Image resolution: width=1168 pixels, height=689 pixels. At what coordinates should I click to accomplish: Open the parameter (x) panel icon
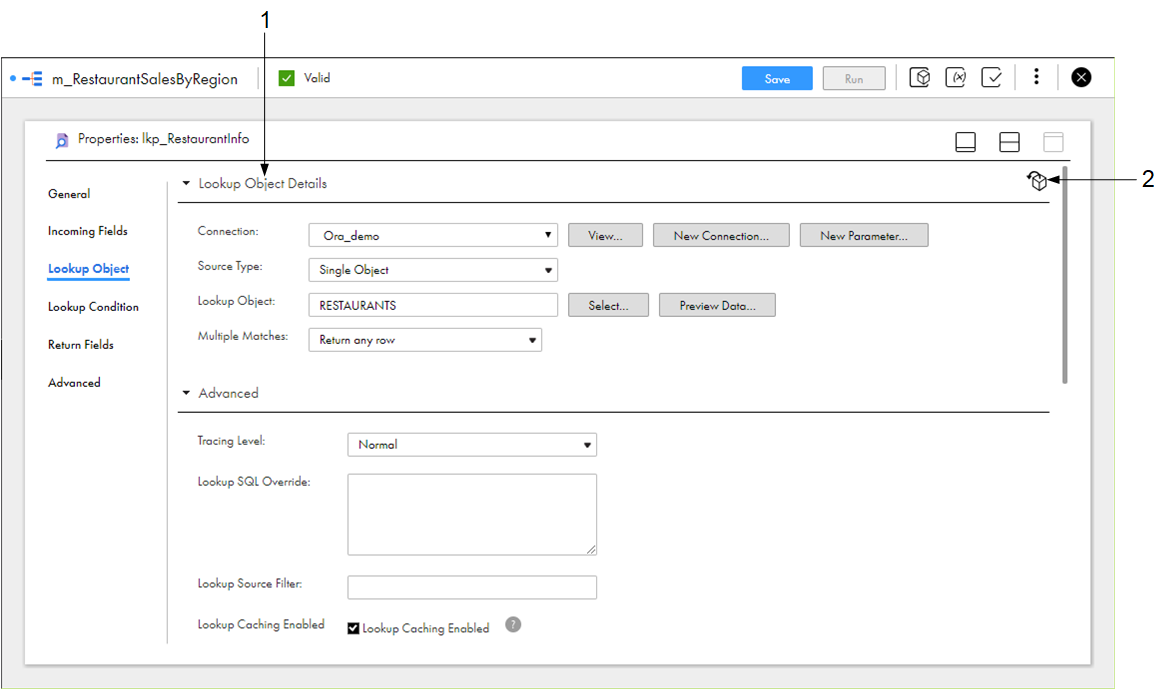[x=956, y=77]
